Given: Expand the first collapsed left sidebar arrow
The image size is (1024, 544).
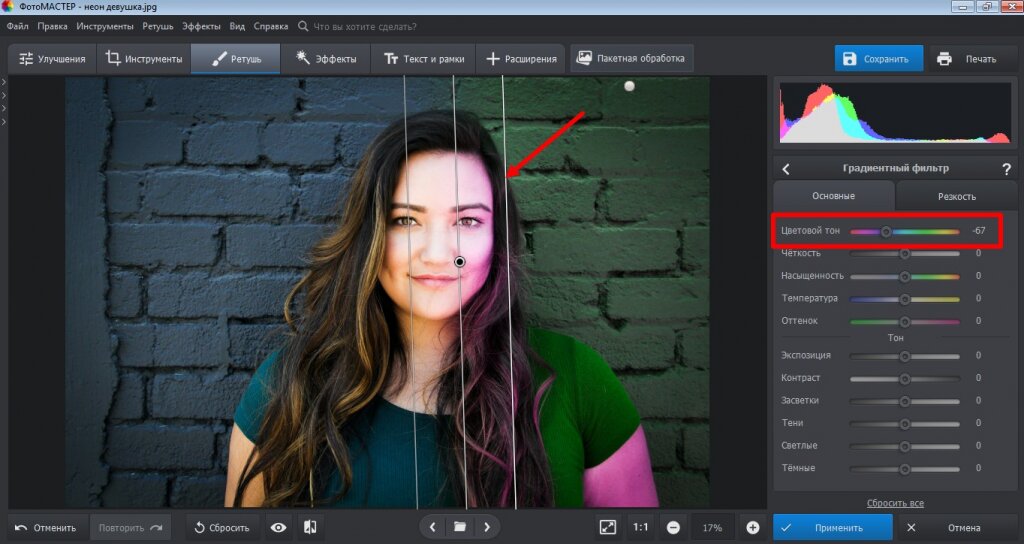Looking at the screenshot, I should [x=4, y=83].
